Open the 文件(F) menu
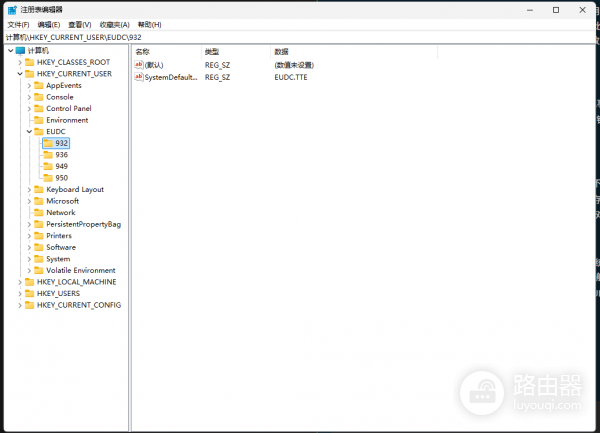Viewport: 600px width, 433px height. 18,25
